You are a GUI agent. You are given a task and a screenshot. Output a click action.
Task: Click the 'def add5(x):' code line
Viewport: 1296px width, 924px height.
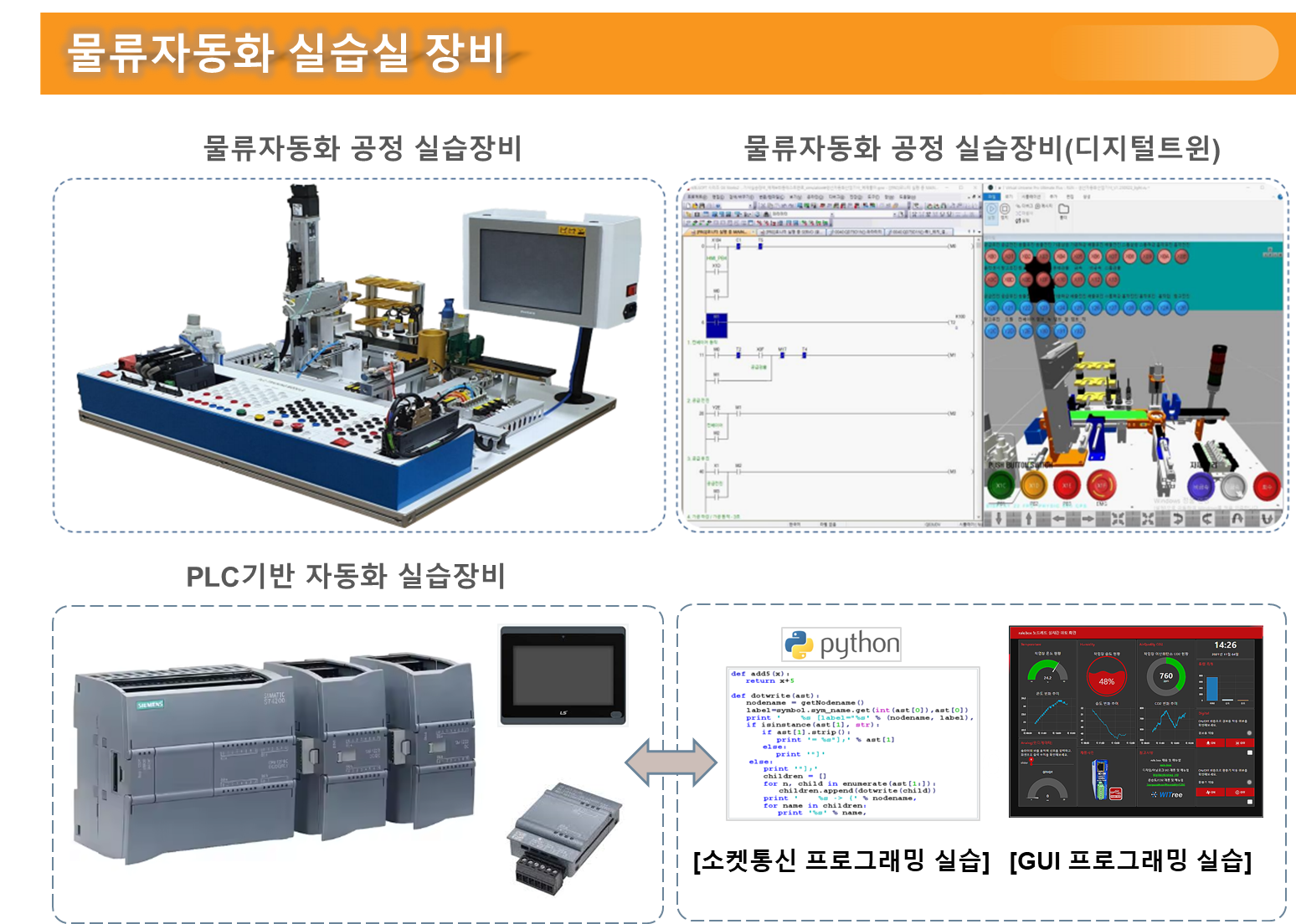tap(760, 674)
